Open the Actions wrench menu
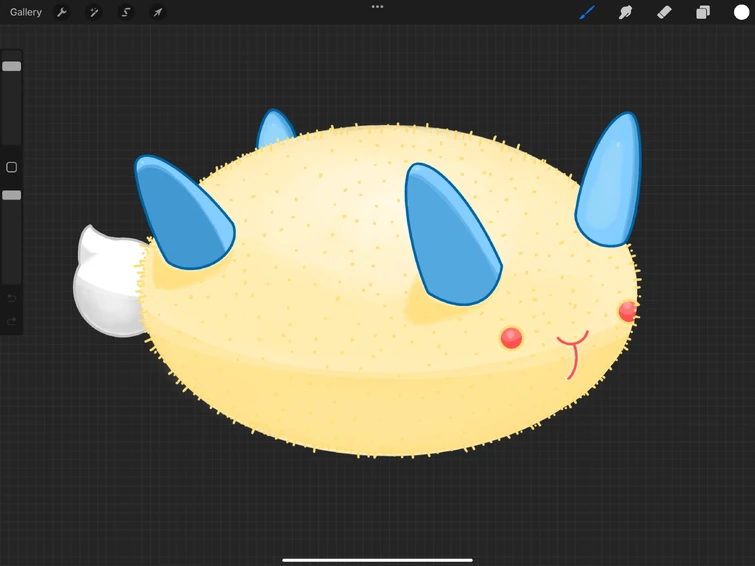Screen dimensions: 755x566 click(x=62, y=12)
